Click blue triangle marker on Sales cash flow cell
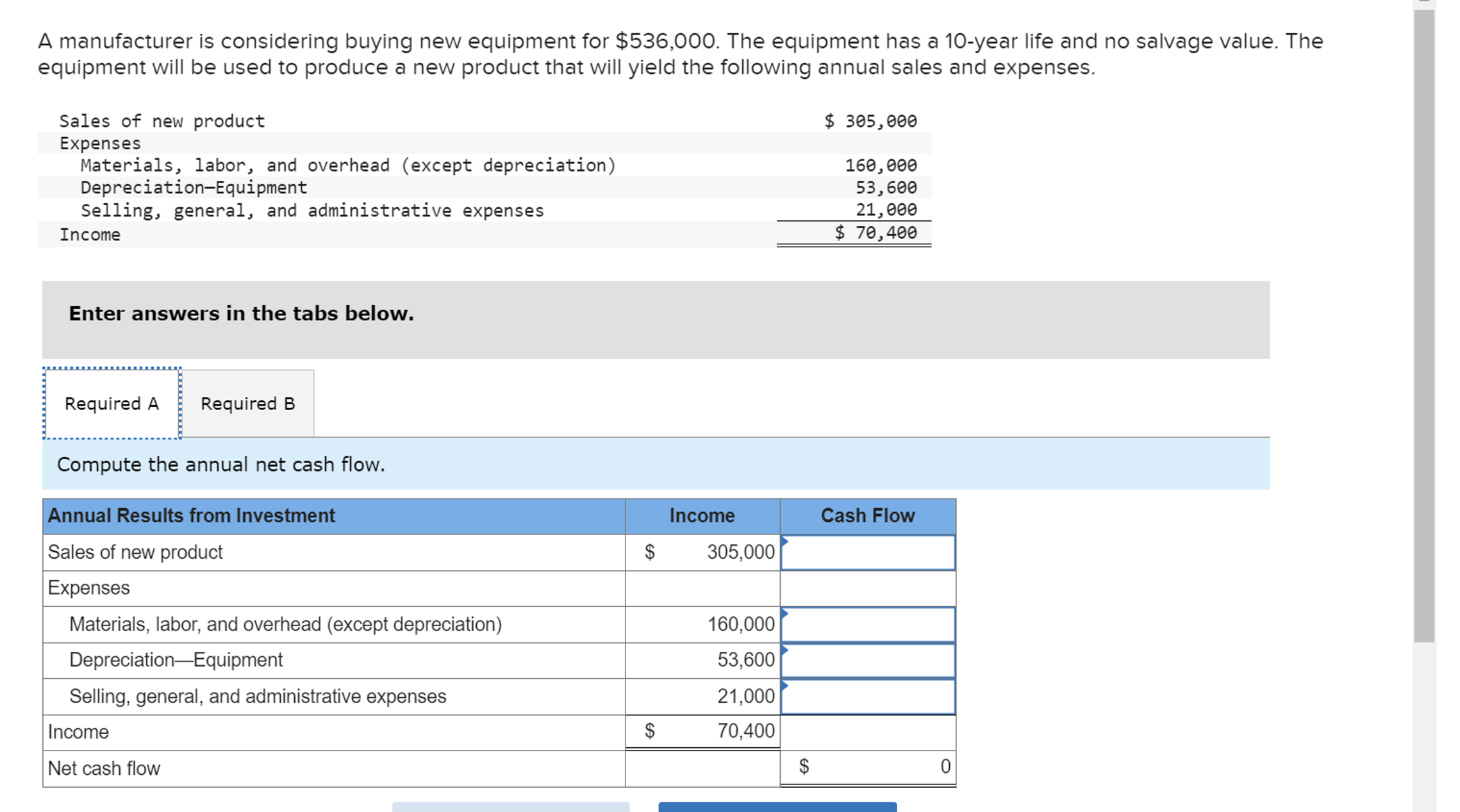1460x812 pixels. click(784, 542)
